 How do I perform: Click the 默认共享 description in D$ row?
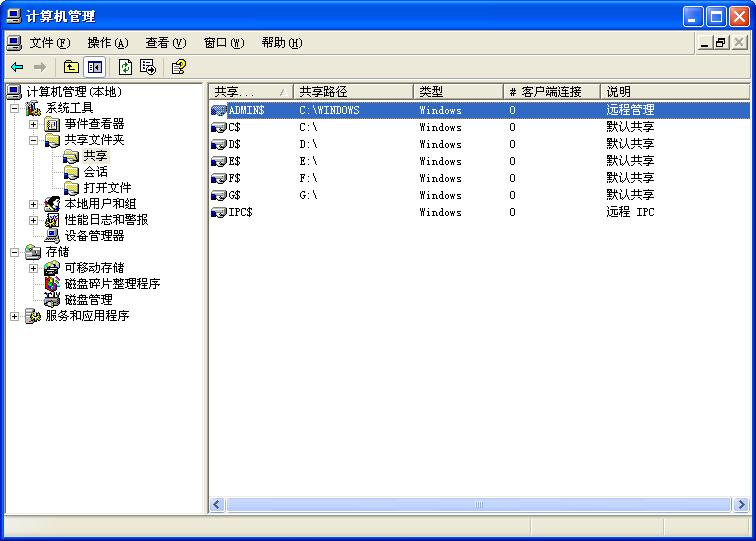630,144
